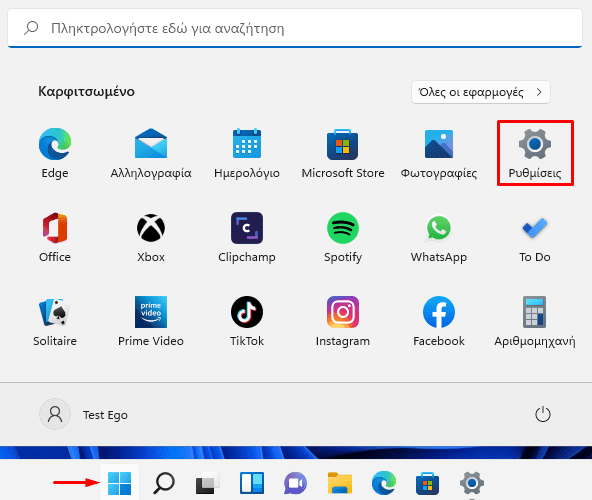Launch Clipchamp video editor
The height and width of the screenshot is (500, 592).
click(247, 238)
